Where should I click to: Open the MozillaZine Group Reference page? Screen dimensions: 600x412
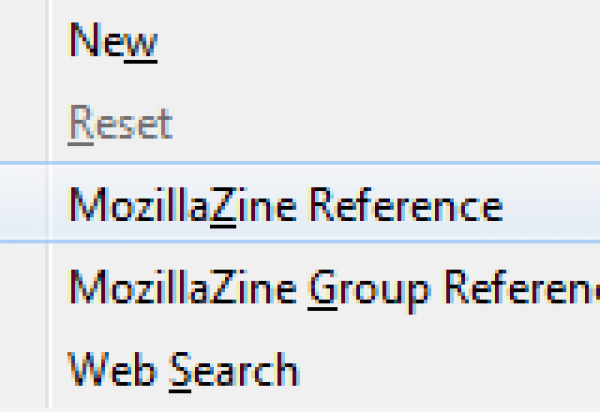point(330,288)
